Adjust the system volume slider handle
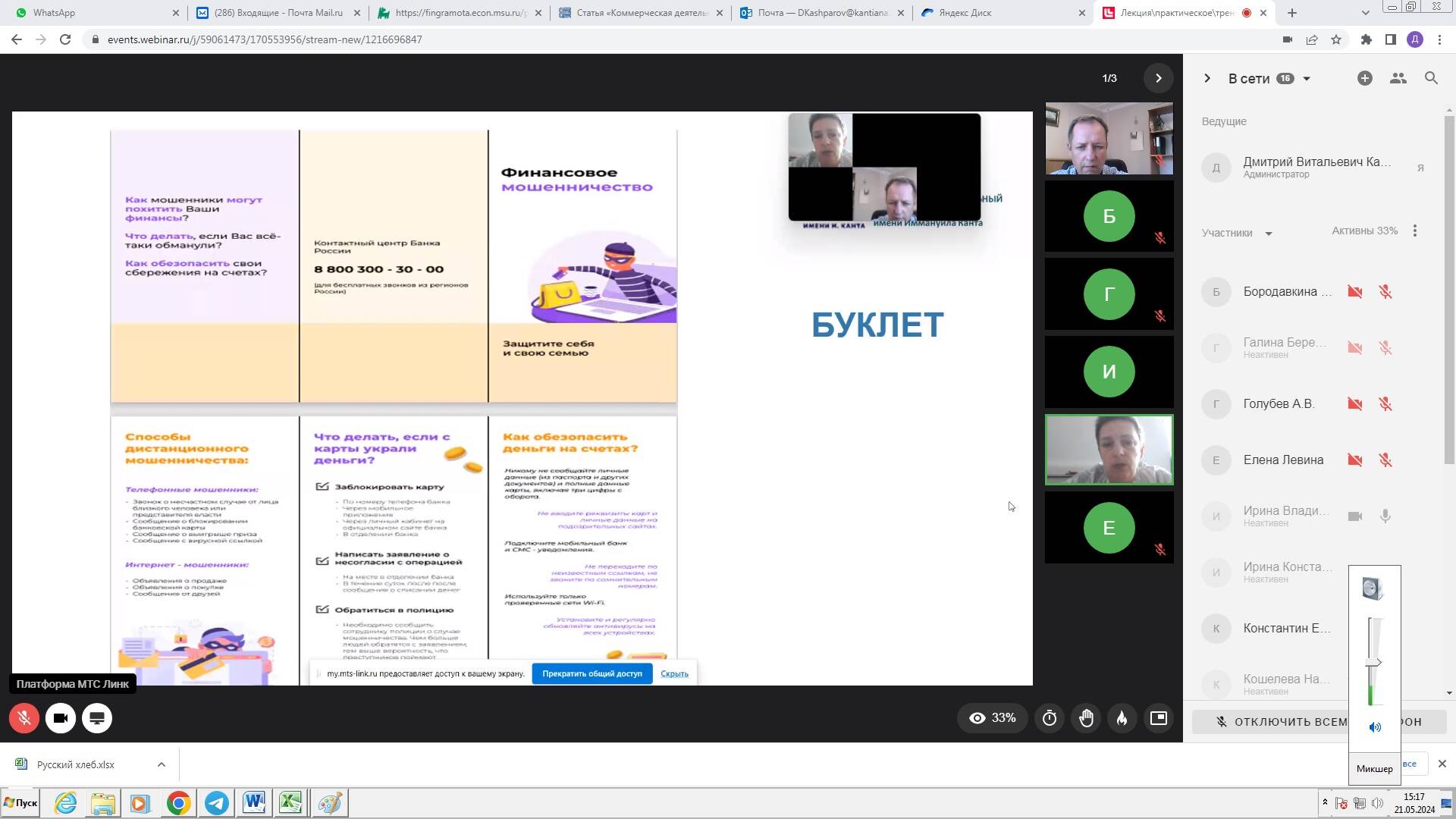Screen dimensions: 1456x819 click(1374, 663)
